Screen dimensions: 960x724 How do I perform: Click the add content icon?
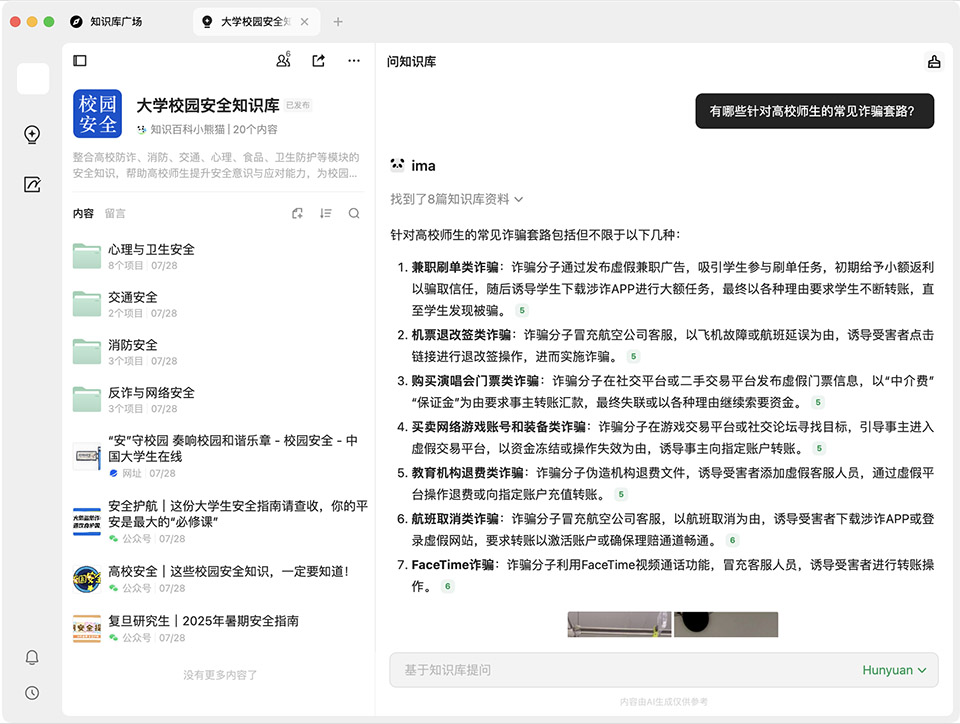tap(297, 213)
